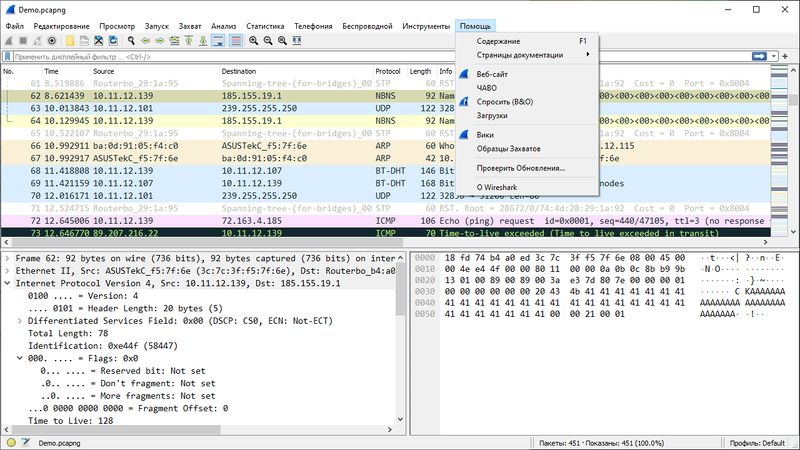Choose Спросить (В&О) menu entry
Viewport: 800px width, 450px height.
(x=527, y=102)
